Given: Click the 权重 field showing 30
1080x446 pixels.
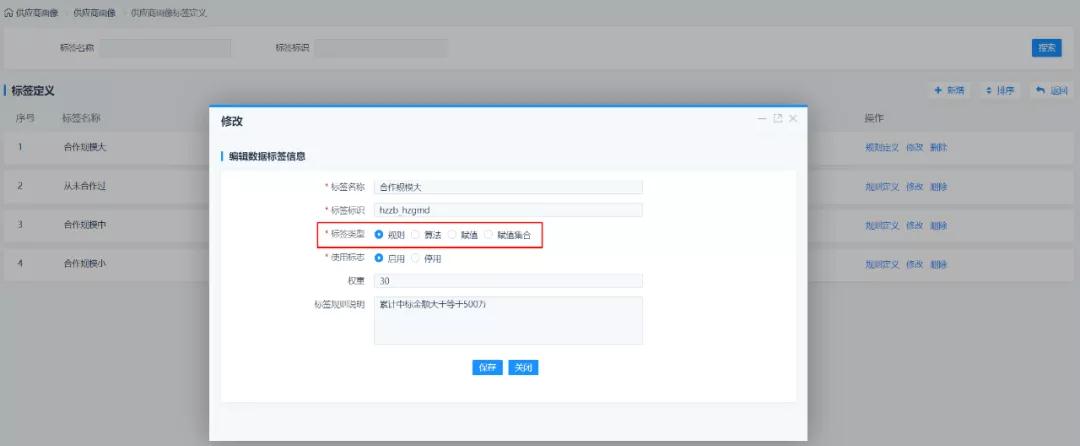Looking at the screenshot, I should click(508, 281).
